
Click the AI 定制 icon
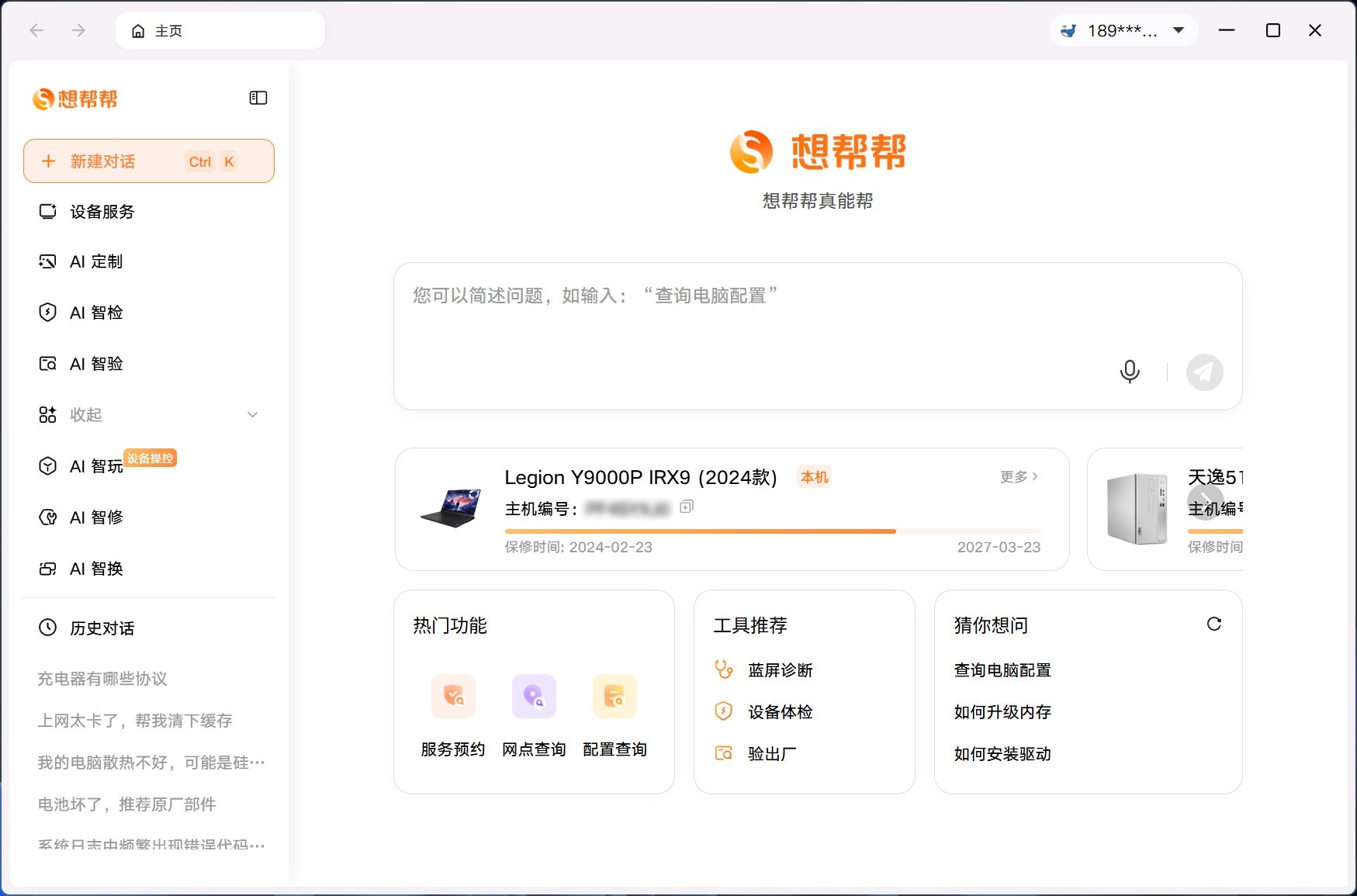click(47, 261)
